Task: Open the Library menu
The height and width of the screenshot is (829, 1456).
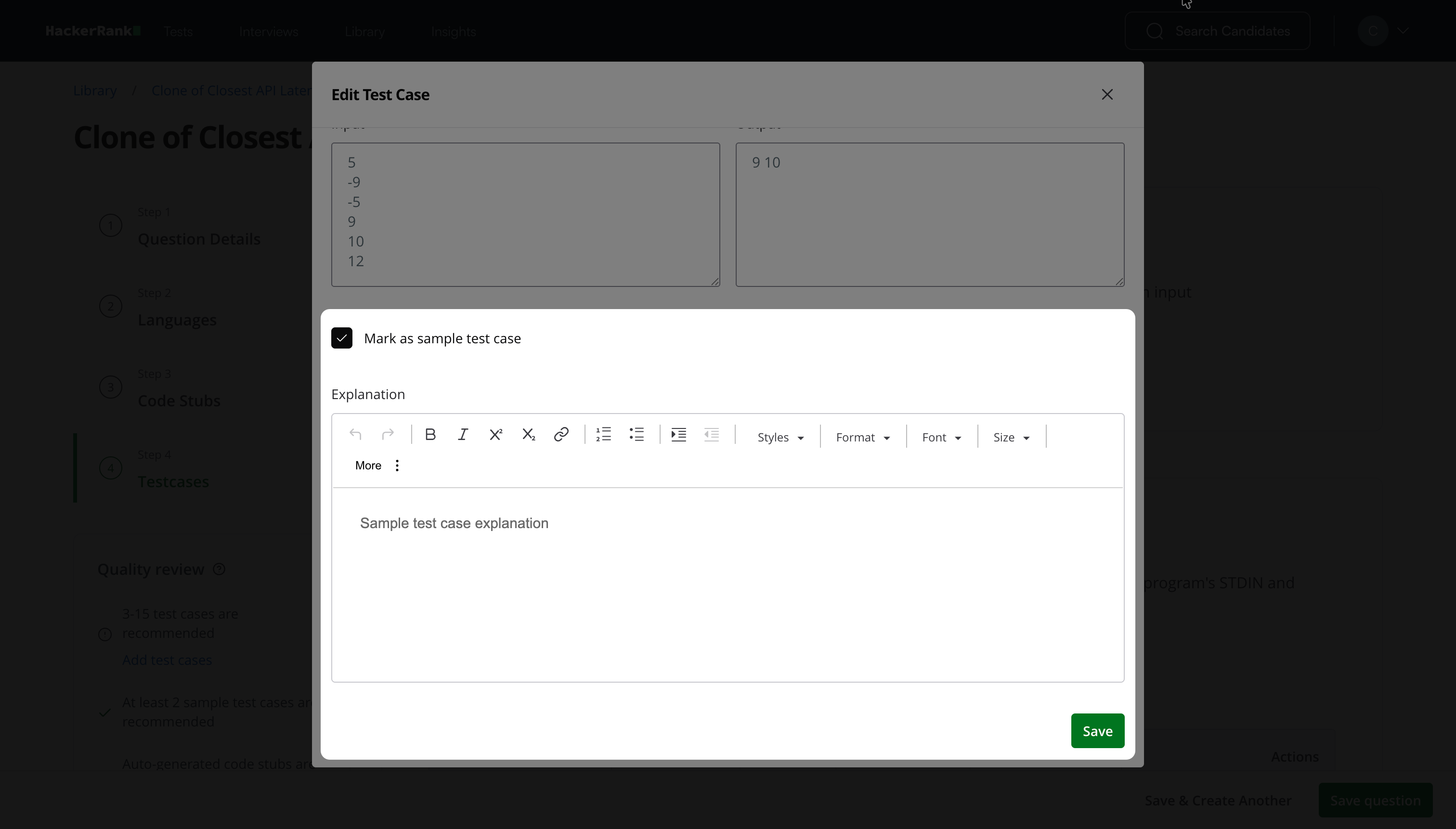Action: click(364, 32)
